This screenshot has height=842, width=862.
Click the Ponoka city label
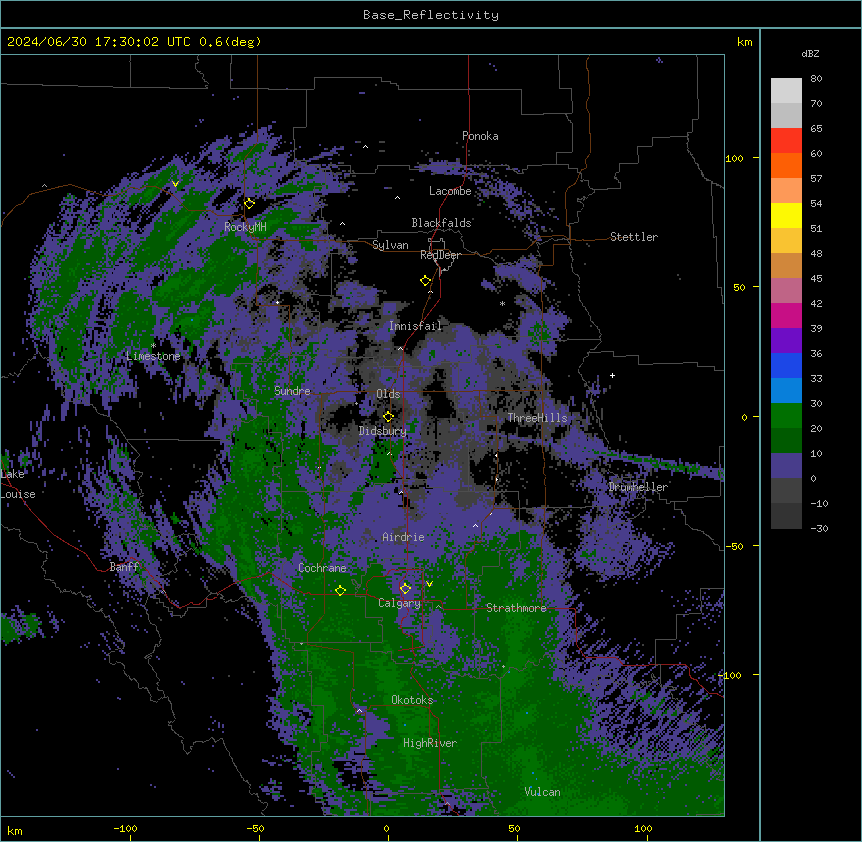tap(480, 136)
